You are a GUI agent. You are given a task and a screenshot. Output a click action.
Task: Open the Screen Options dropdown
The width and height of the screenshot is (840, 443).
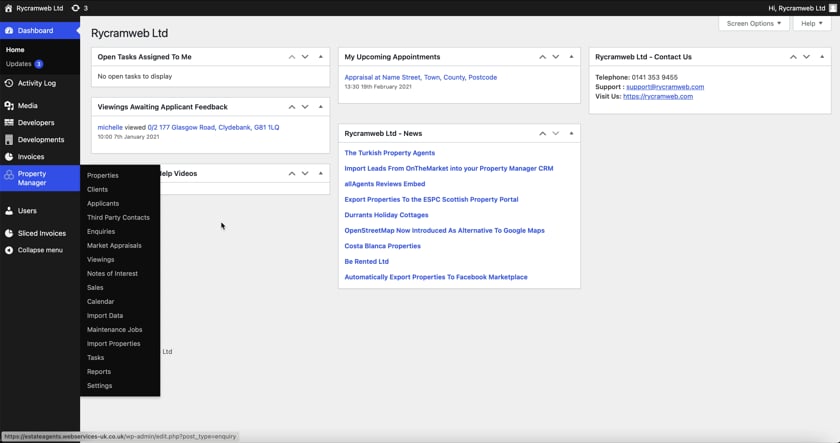point(753,23)
